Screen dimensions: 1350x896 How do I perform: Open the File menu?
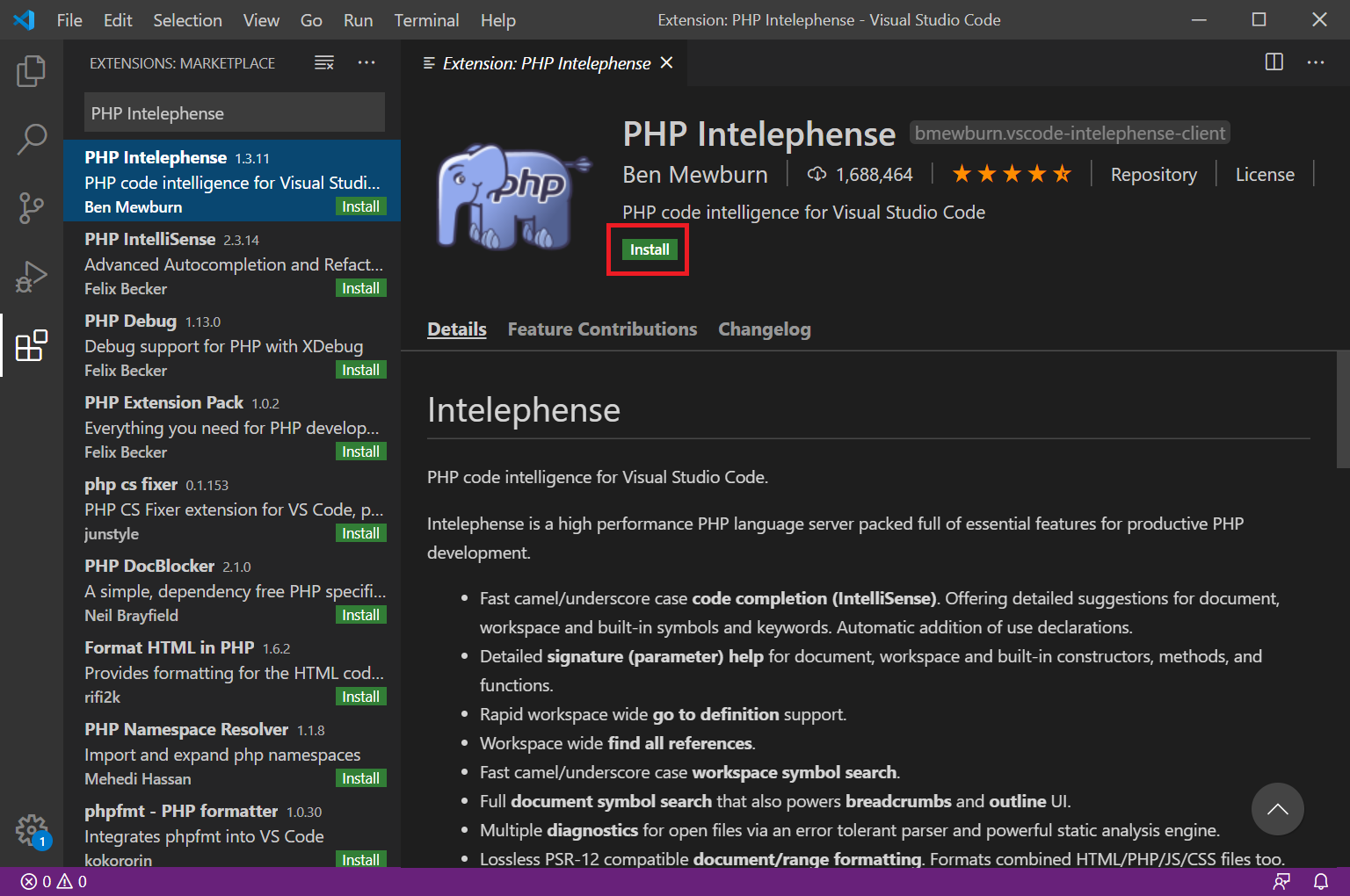(69, 19)
